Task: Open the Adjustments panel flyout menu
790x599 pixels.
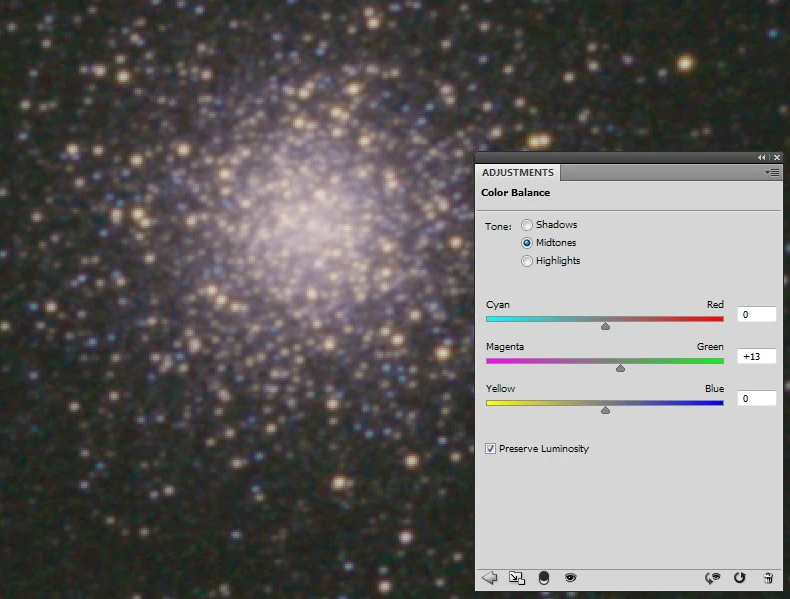Action: pyautogui.click(x=772, y=173)
